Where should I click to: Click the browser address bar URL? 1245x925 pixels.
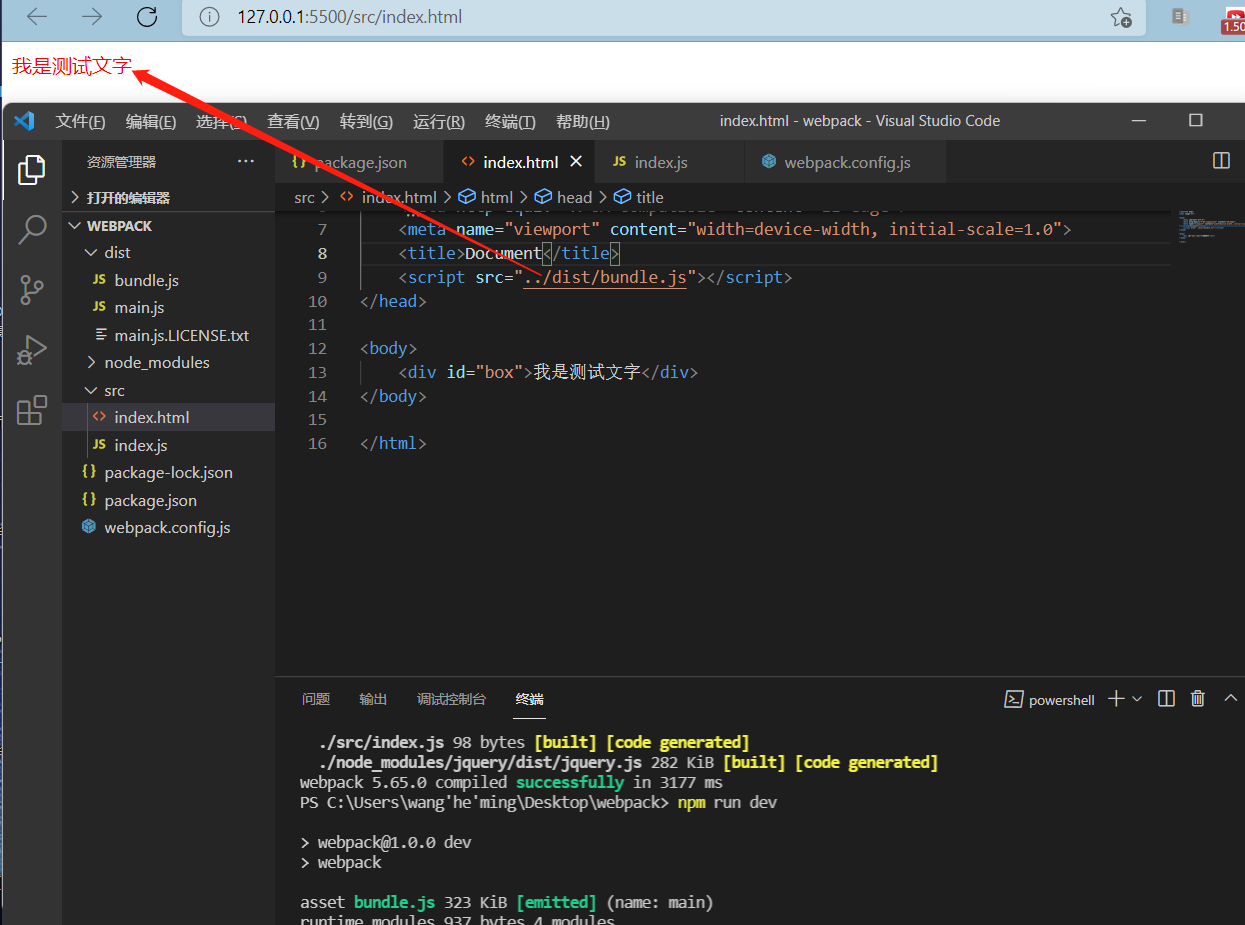[350, 17]
